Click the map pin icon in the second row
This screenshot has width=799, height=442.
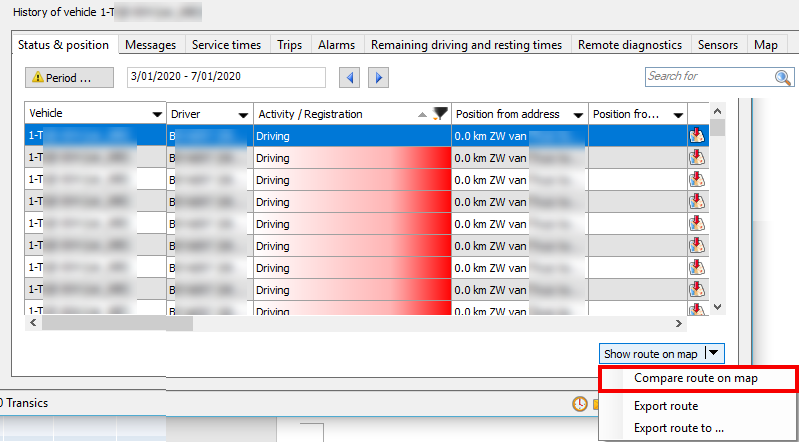(x=697, y=157)
